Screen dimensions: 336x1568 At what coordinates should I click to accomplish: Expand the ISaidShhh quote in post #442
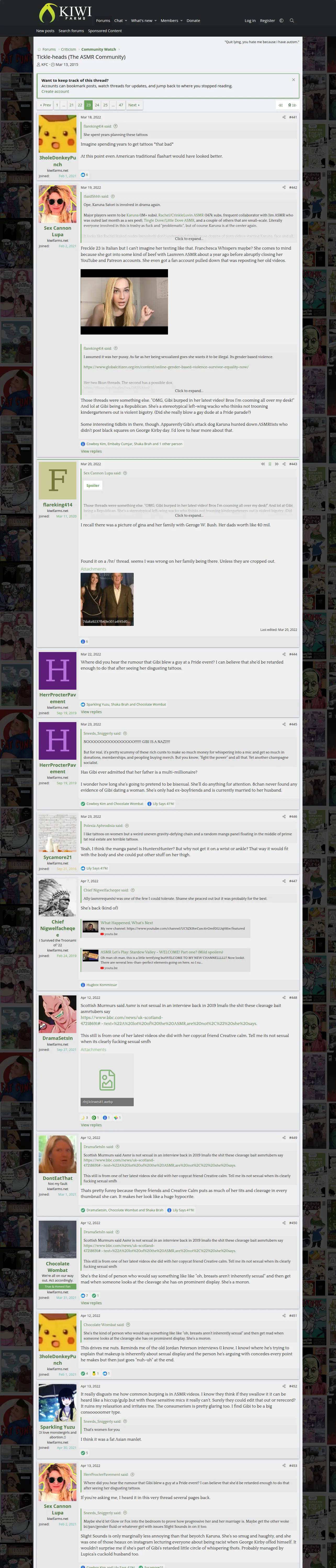point(189,239)
